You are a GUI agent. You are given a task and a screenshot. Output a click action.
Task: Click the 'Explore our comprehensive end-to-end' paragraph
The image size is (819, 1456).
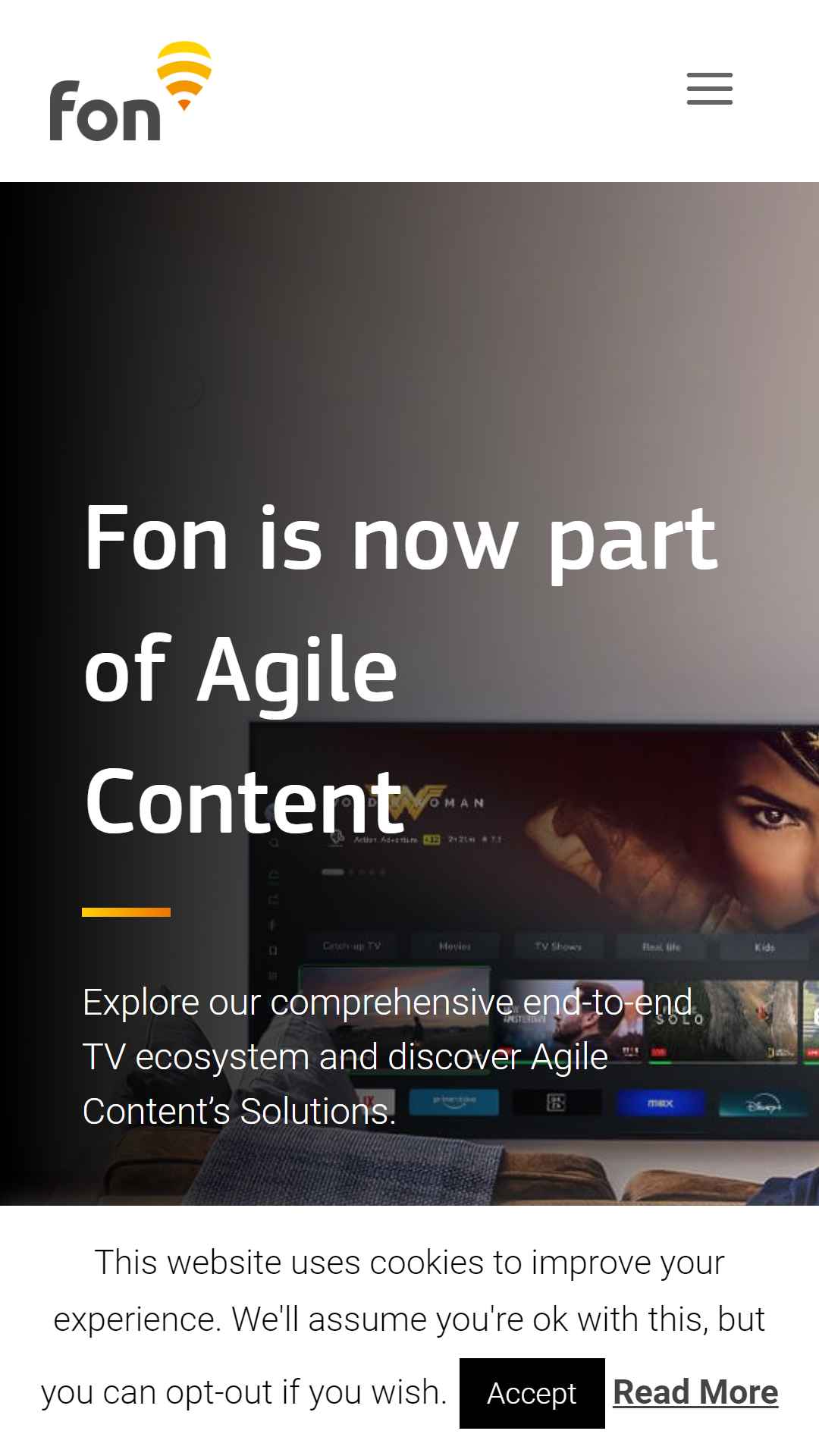pyautogui.click(x=388, y=1056)
